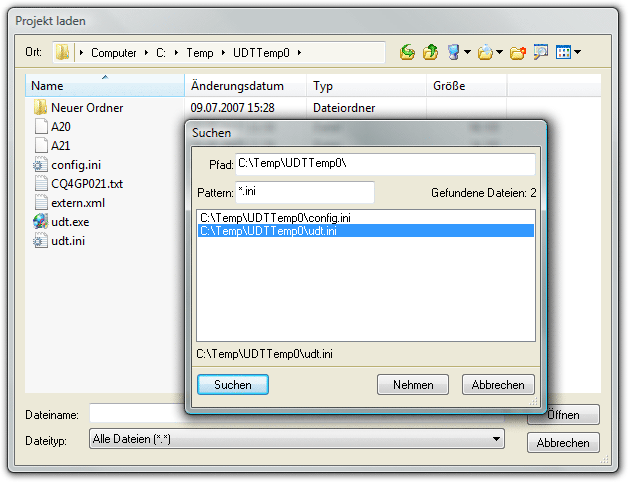The height and width of the screenshot is (482, 628).
Task: Open the search magnifier icon in toolbar
Action: click(541, 52)
